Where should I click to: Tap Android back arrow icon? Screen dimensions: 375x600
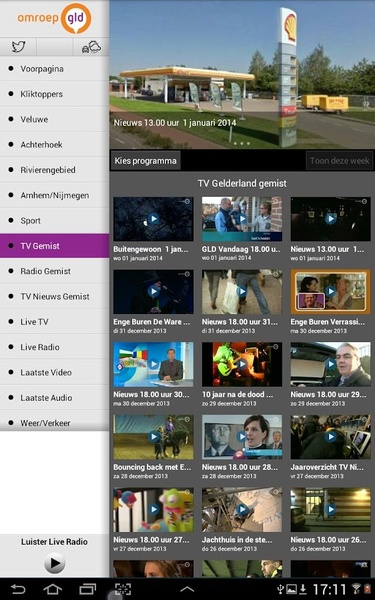coord(18,589)
